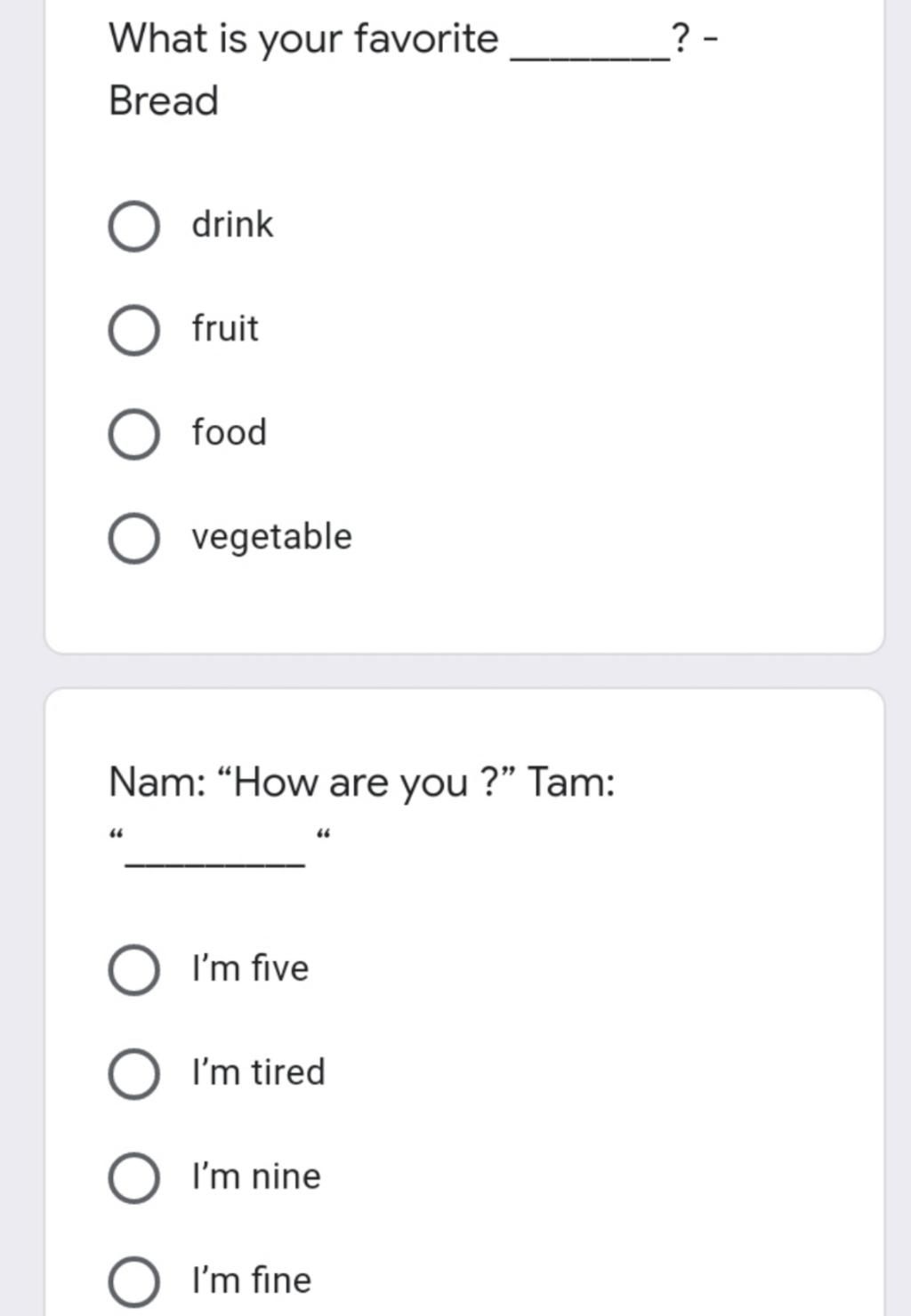Choose the "I'm tired" radio circle

[x=134, y=1073]
